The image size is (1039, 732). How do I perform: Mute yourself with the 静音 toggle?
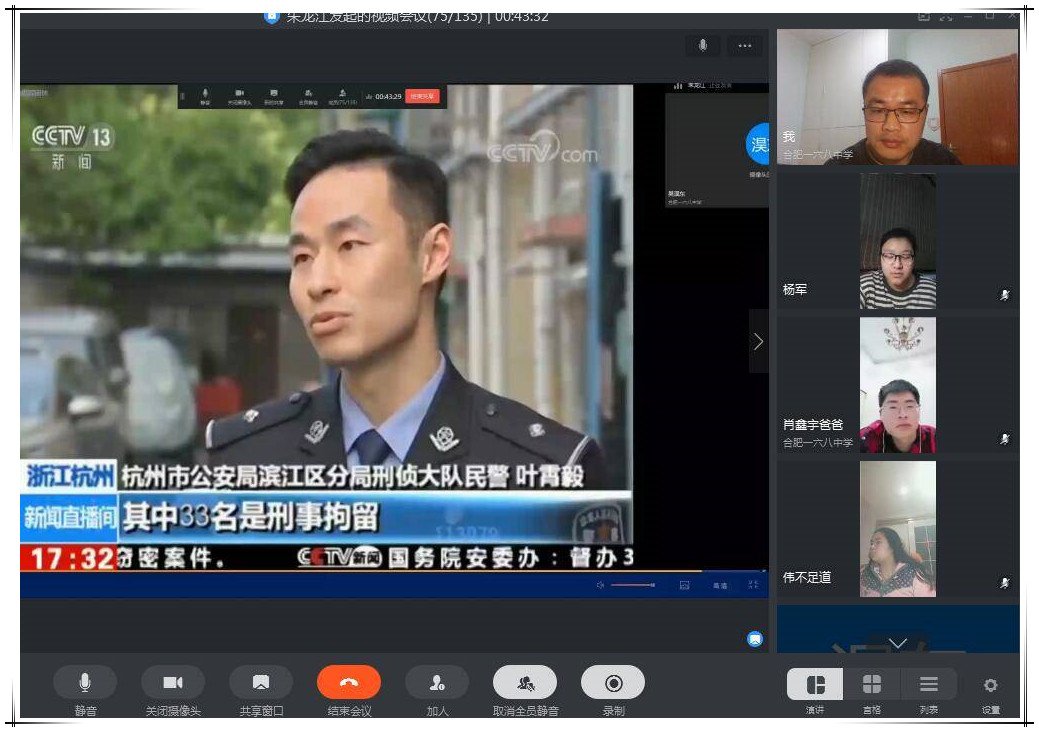[85, 683]
